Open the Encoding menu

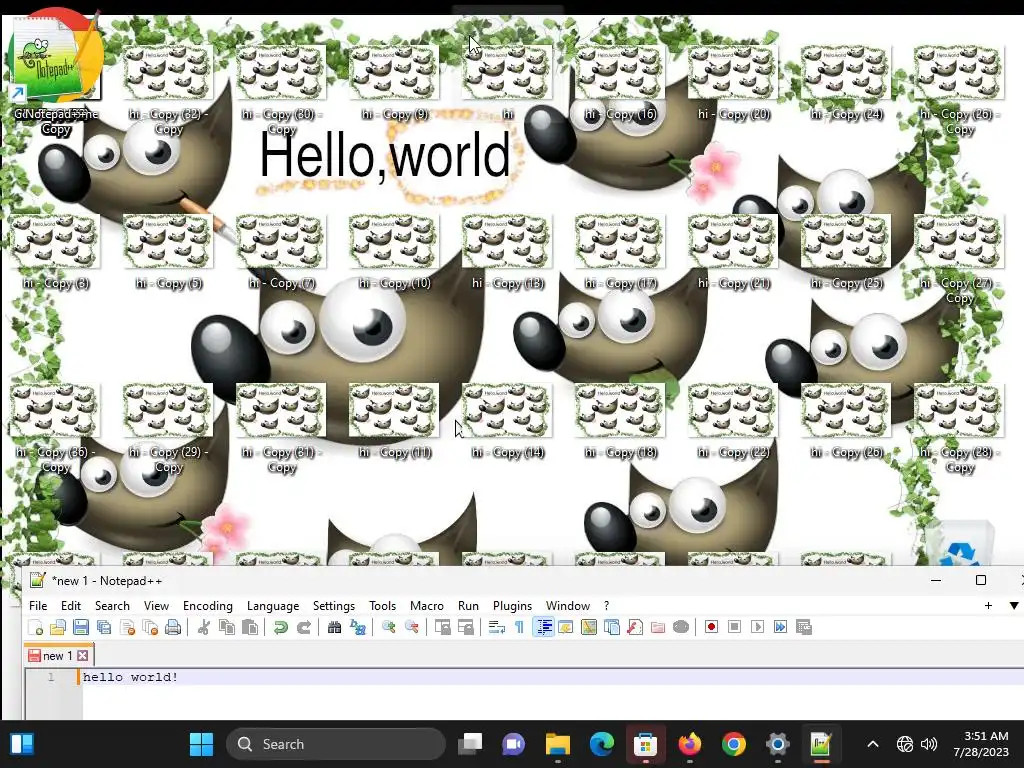[208, 606]
